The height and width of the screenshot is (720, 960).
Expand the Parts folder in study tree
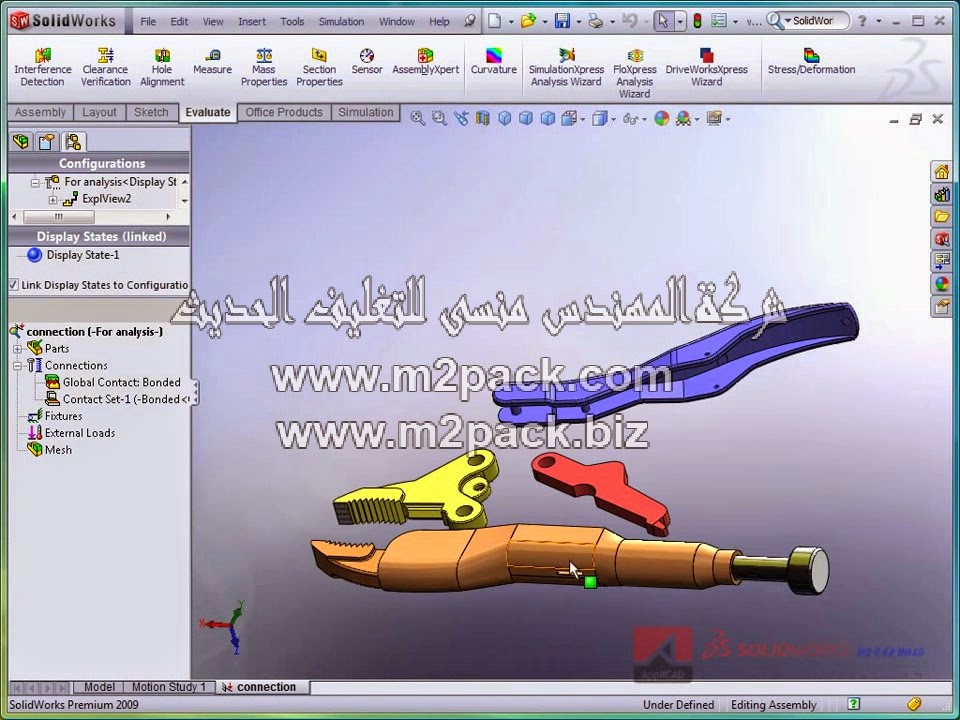coord(18,349)
